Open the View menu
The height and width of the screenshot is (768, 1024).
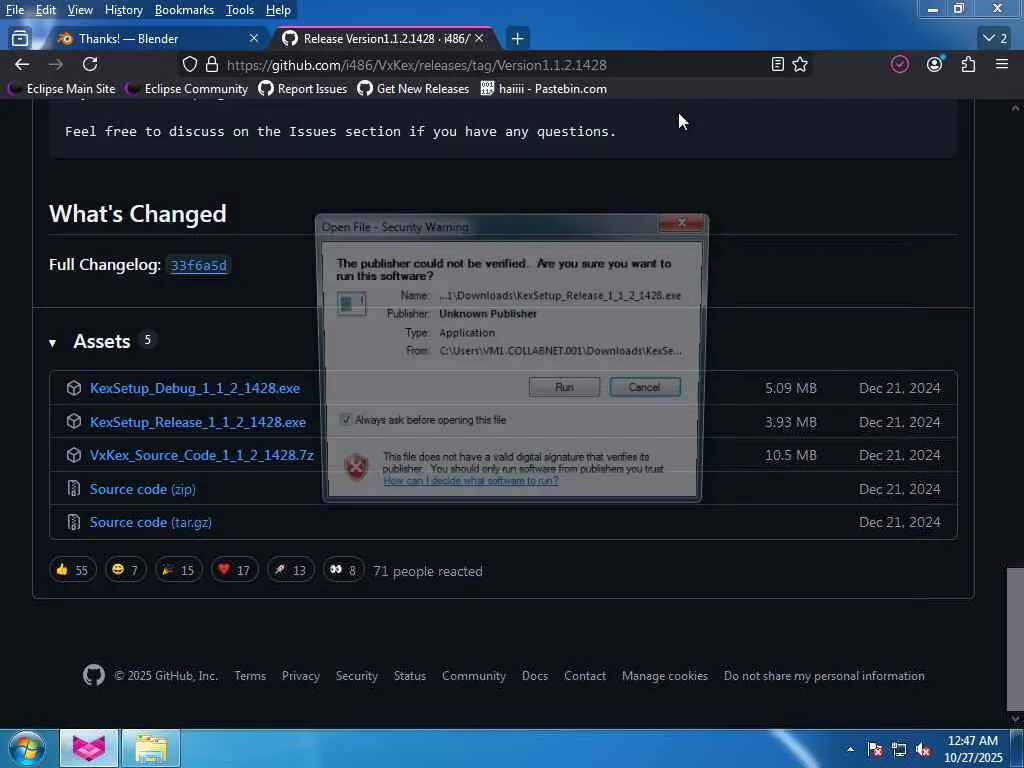(x=80, y=10)
